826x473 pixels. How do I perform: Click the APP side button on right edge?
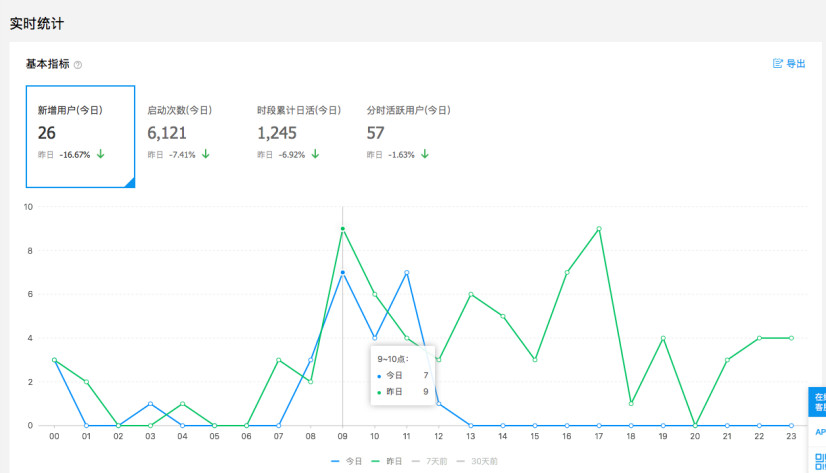point(819,432)
